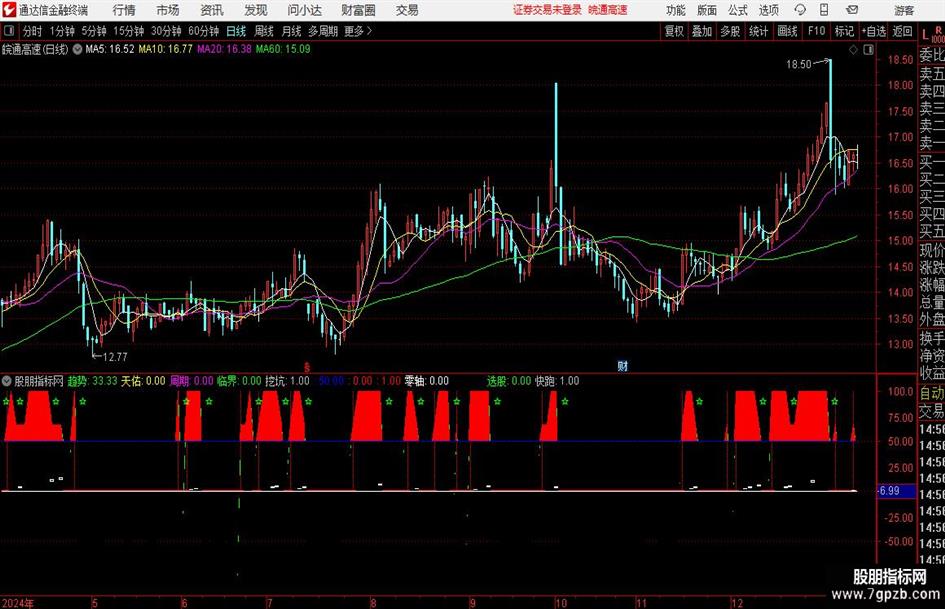Open the 市场 menu
The height and width of the screenshot is (609, 945).
click(x=168, y=10)
